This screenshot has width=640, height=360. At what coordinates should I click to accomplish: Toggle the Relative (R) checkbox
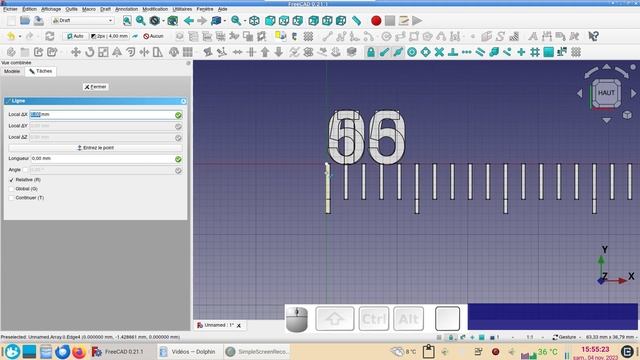[11, 180]
